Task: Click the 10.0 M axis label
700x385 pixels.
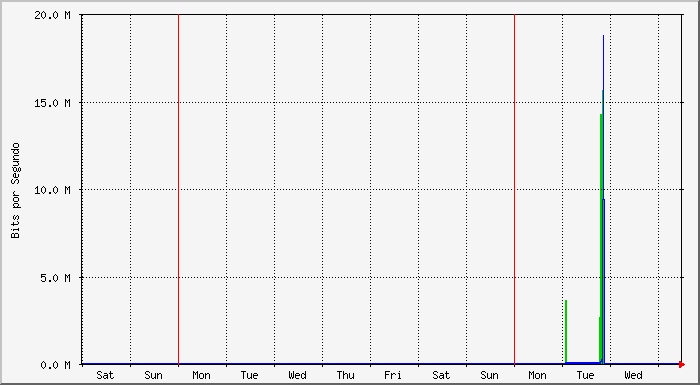Action: click(53, 190)
